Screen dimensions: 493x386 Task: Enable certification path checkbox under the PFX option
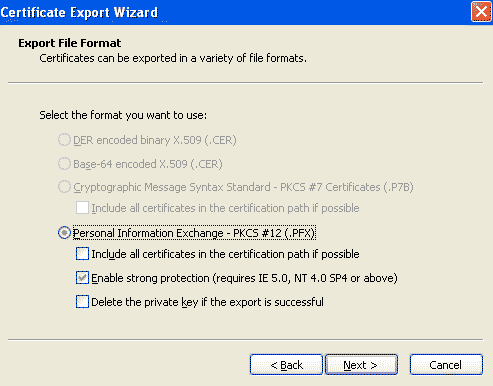point(82,254)
